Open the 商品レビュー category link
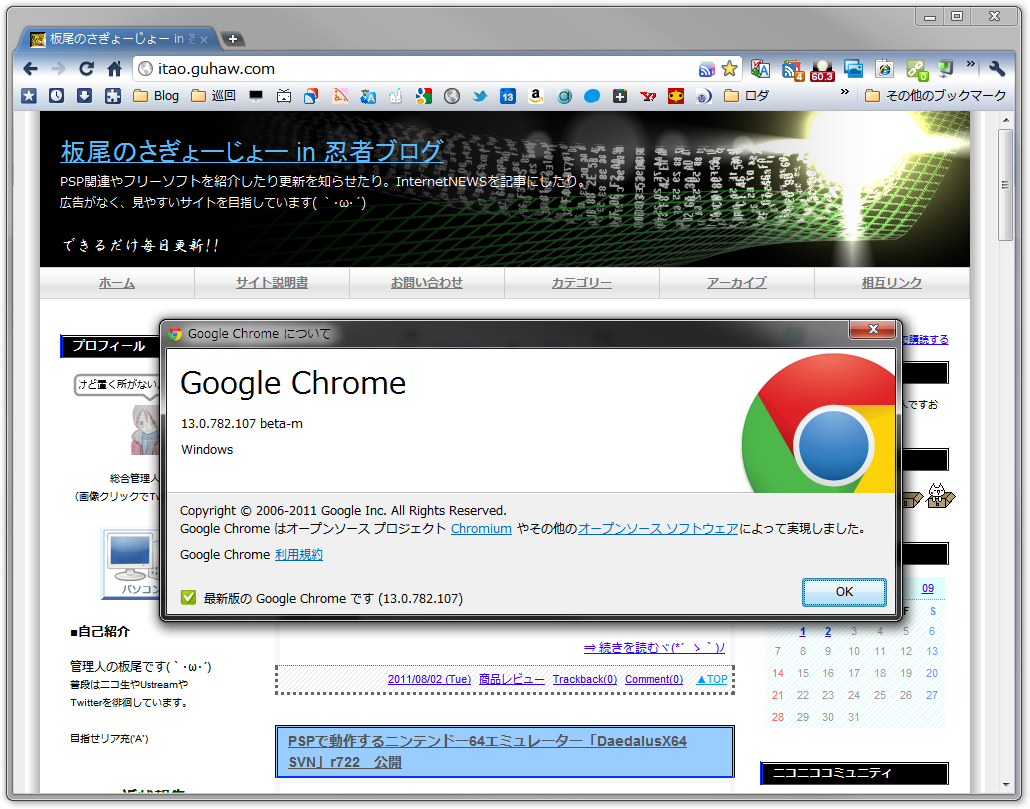 [x=512, y=679]
